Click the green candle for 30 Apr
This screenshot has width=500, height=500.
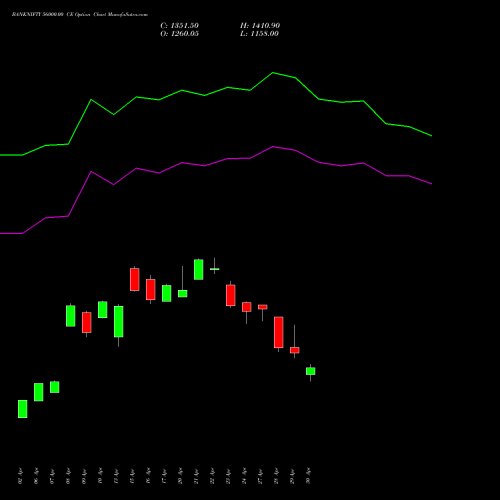tap(311, 371)
